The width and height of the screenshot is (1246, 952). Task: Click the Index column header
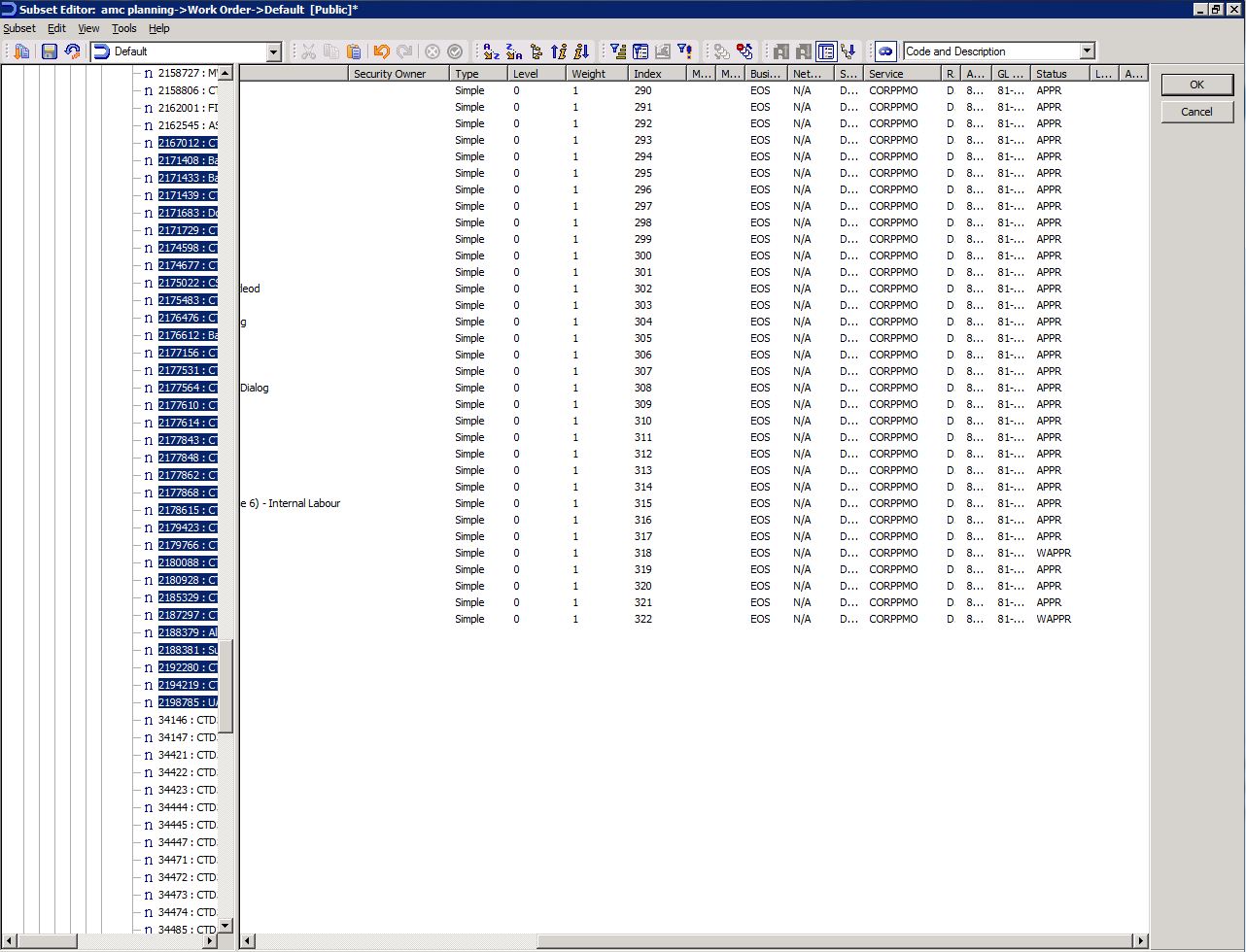[657, 74]
